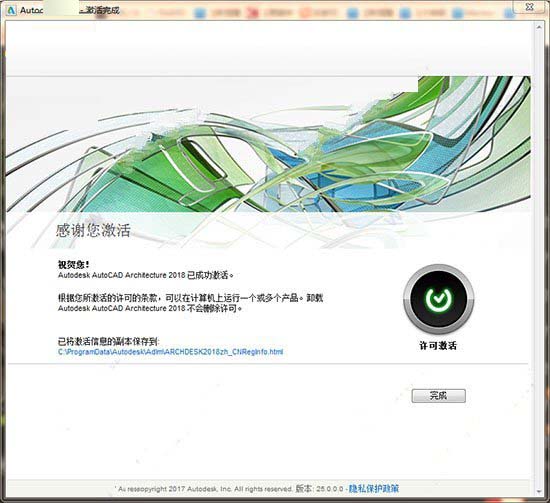This screenshot has height=503, width=550.
Task: Select the 感谢您激活 heading text
Action: (93, 230)
